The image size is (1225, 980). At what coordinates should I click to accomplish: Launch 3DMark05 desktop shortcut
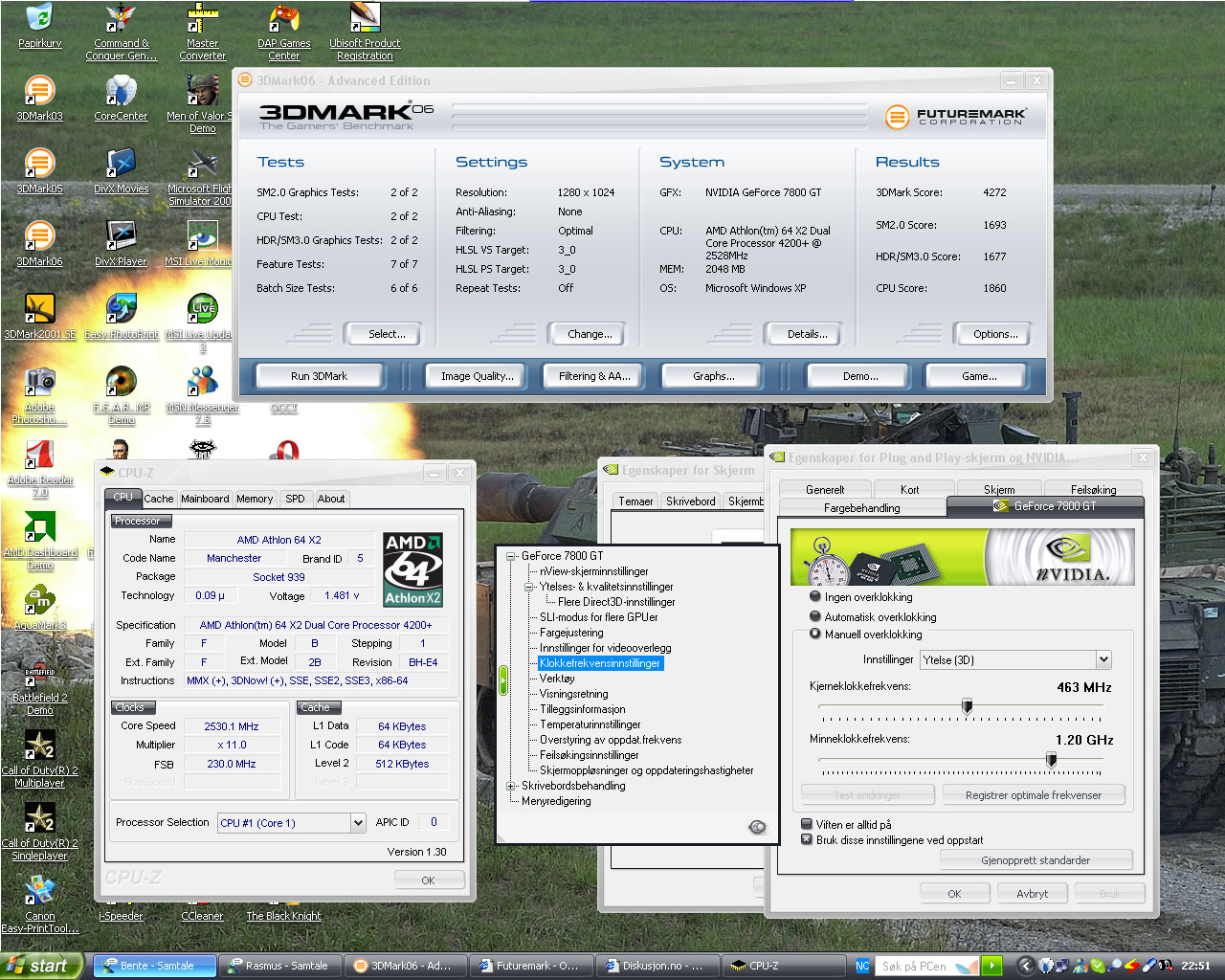coord(39,170)
